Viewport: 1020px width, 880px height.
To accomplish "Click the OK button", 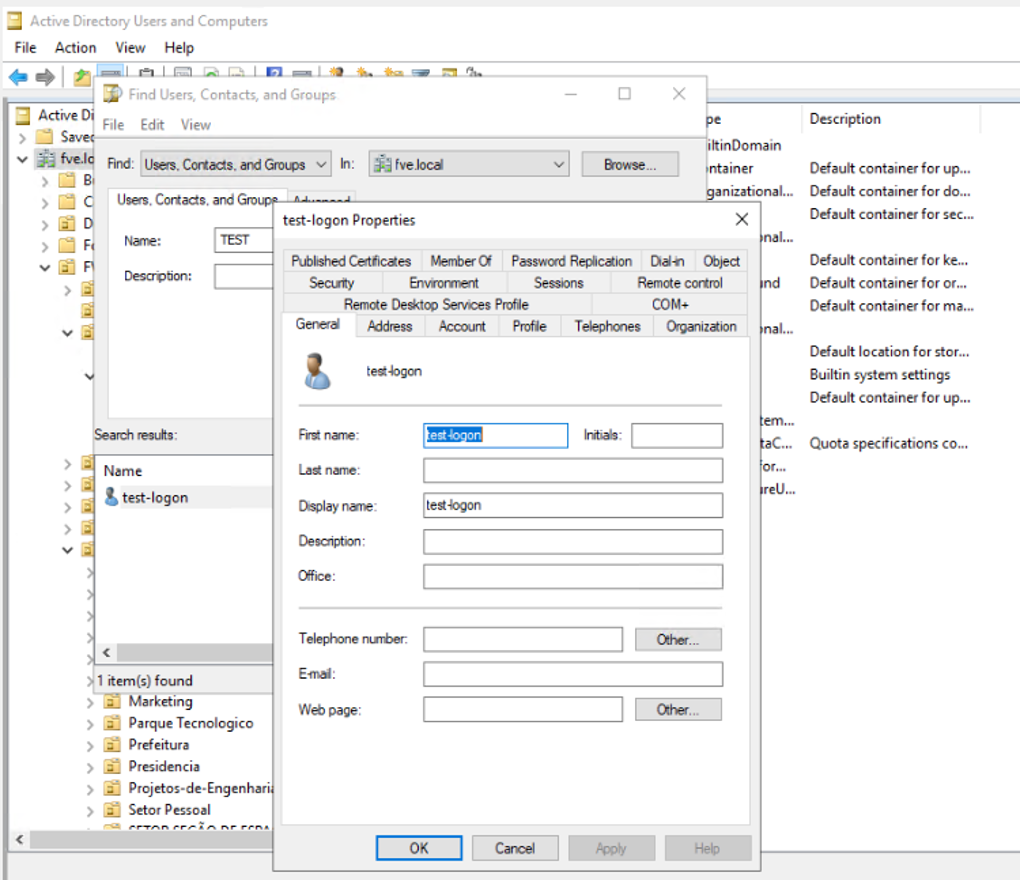I will click(419, 848).
